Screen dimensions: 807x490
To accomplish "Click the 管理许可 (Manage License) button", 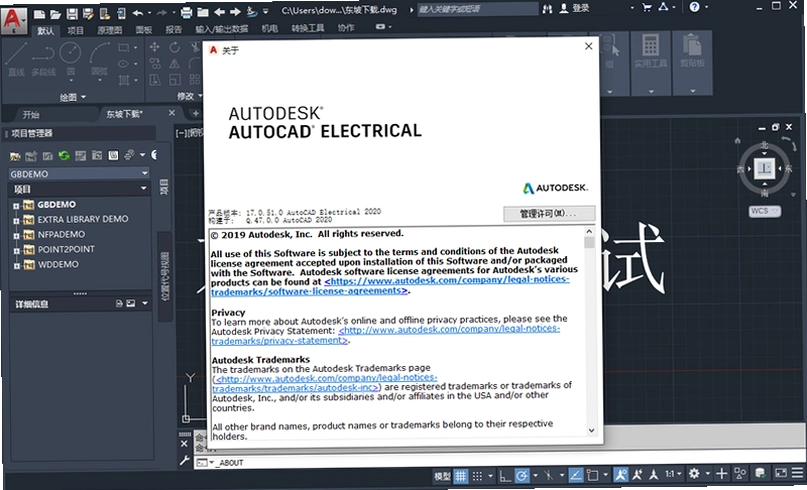I will tap(549, 213).
